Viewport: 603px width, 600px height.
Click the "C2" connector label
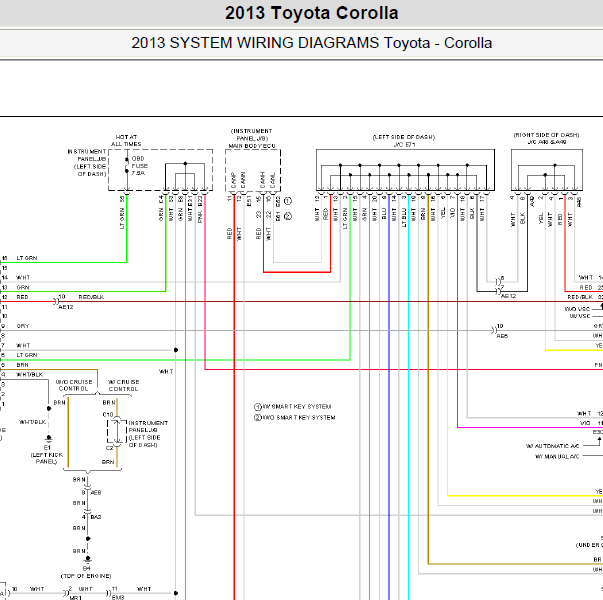[x=110, y=448]
